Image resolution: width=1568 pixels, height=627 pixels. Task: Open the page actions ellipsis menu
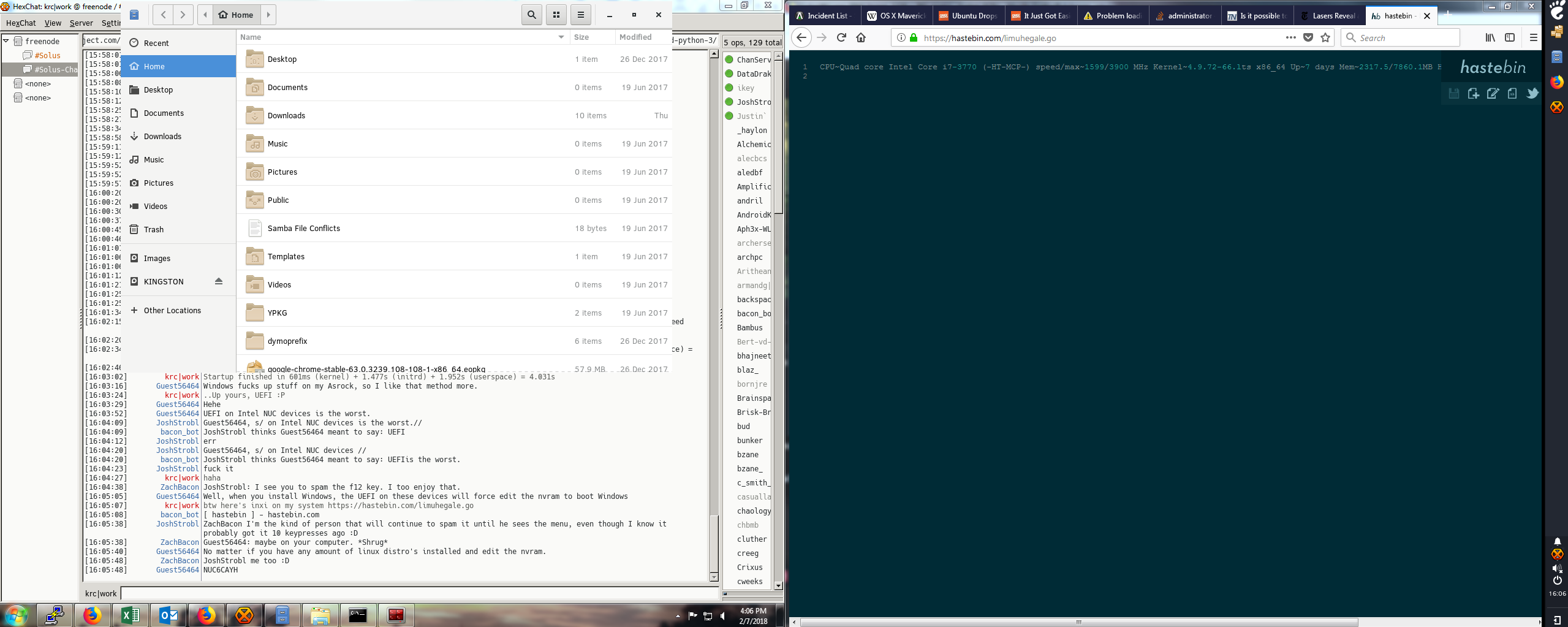pyautogui.click(x=1290, y=37)
